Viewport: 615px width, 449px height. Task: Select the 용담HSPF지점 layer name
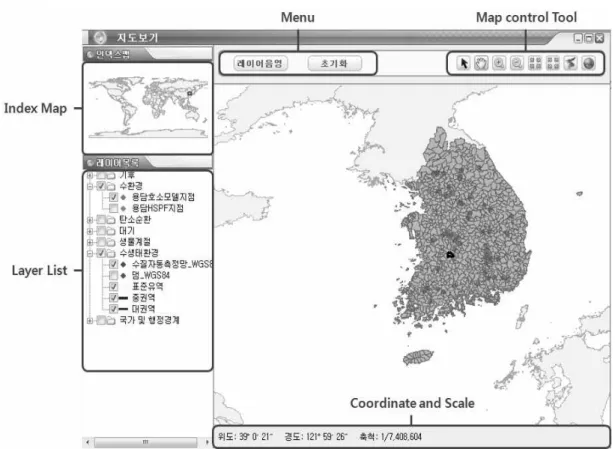tap(158, 208)
